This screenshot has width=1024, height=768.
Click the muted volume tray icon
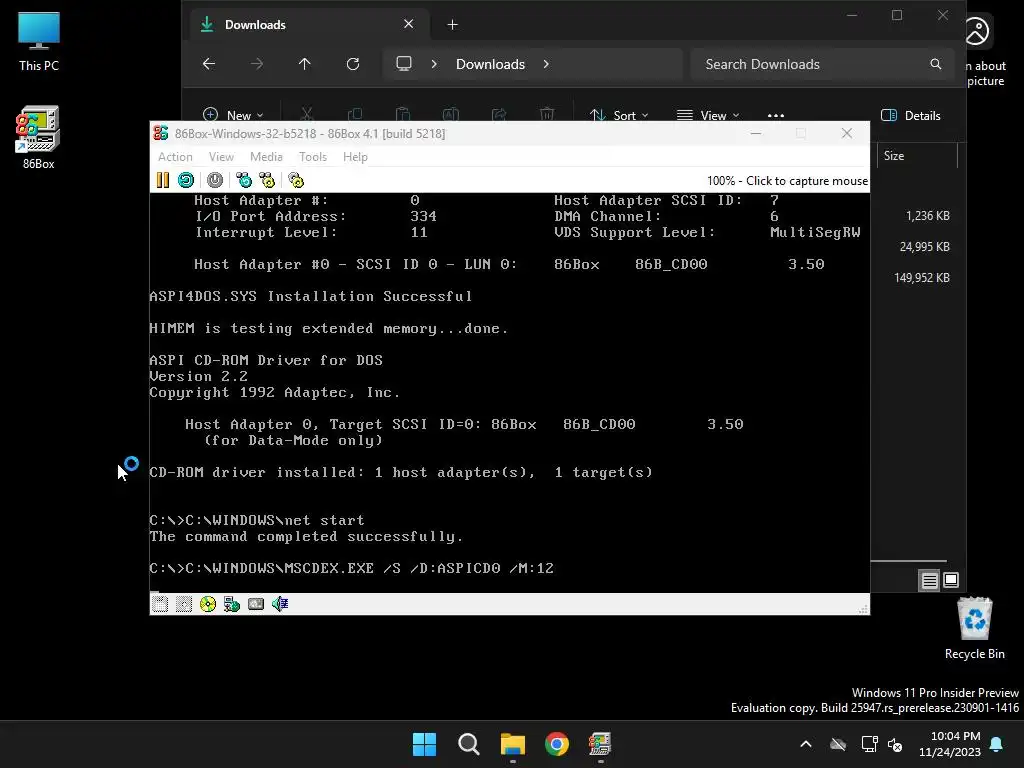coord(895,744)
